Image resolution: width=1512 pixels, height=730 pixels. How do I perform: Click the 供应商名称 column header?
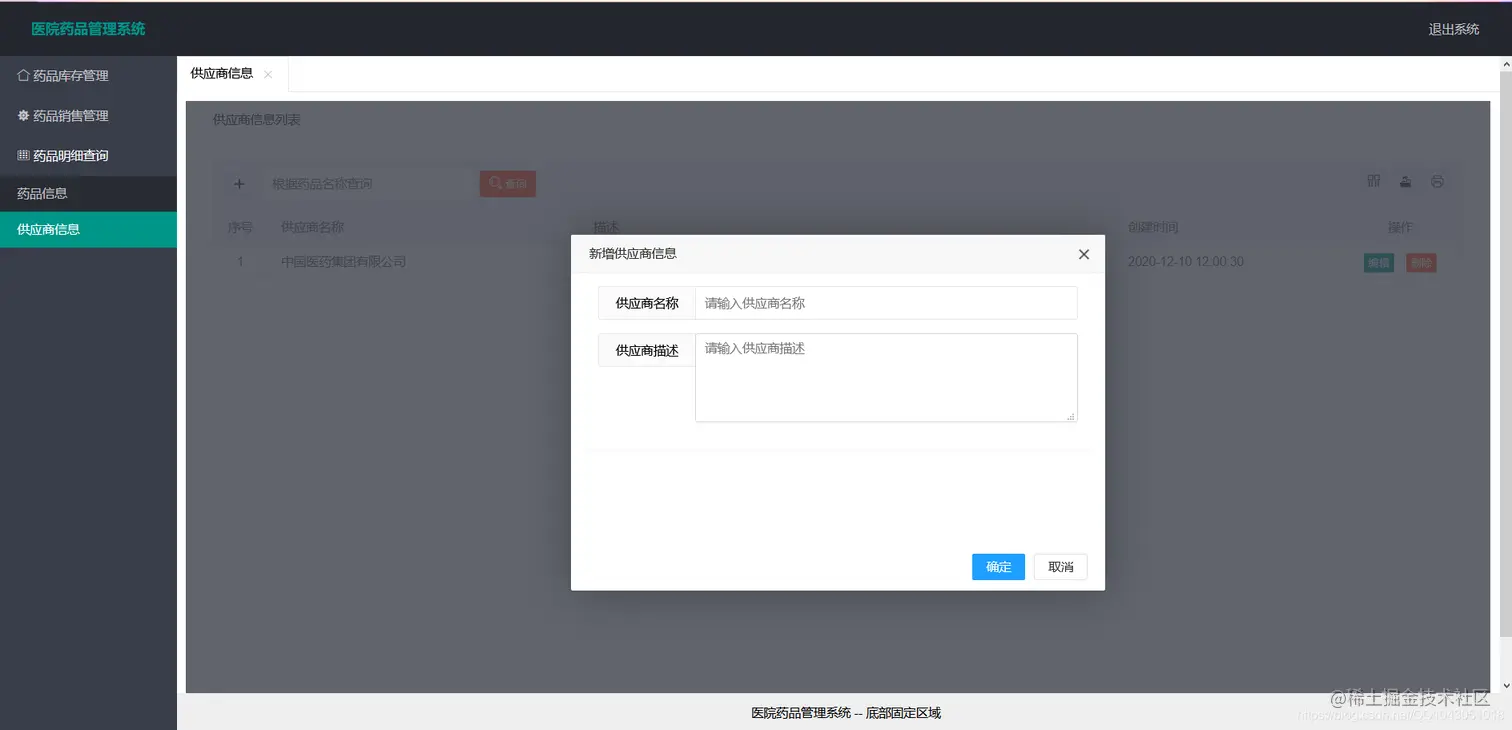click(x=313, y=227)
